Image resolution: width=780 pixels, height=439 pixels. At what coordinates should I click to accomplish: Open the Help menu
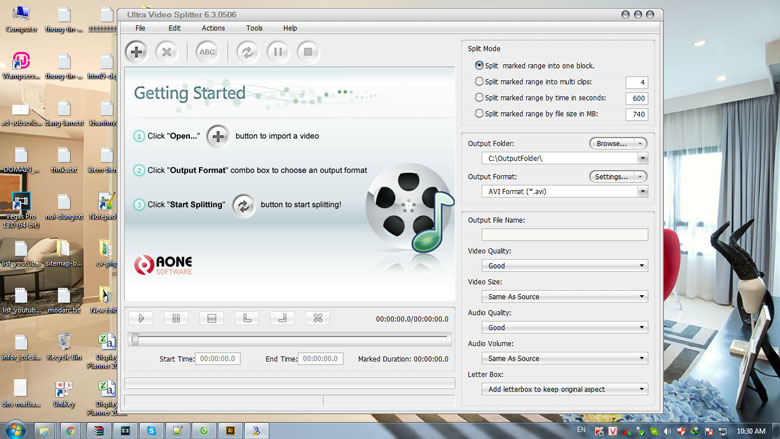point(290,28)
